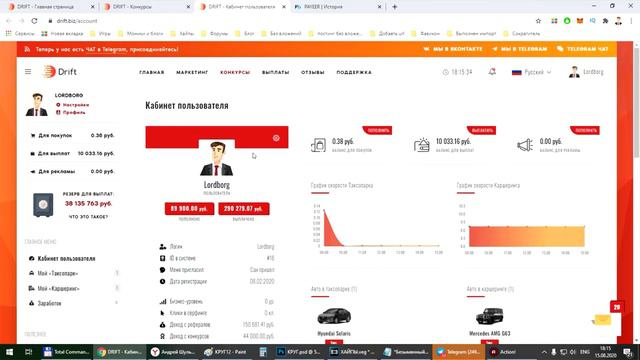Click Мы в ВКонтакте link

pos(453,49)
